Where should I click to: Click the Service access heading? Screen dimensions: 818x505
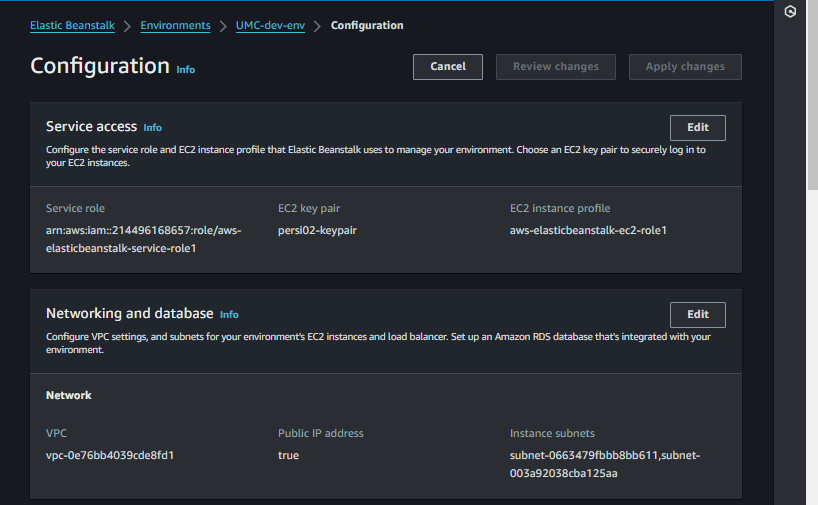pyautogui.click(x=91, y=126)
